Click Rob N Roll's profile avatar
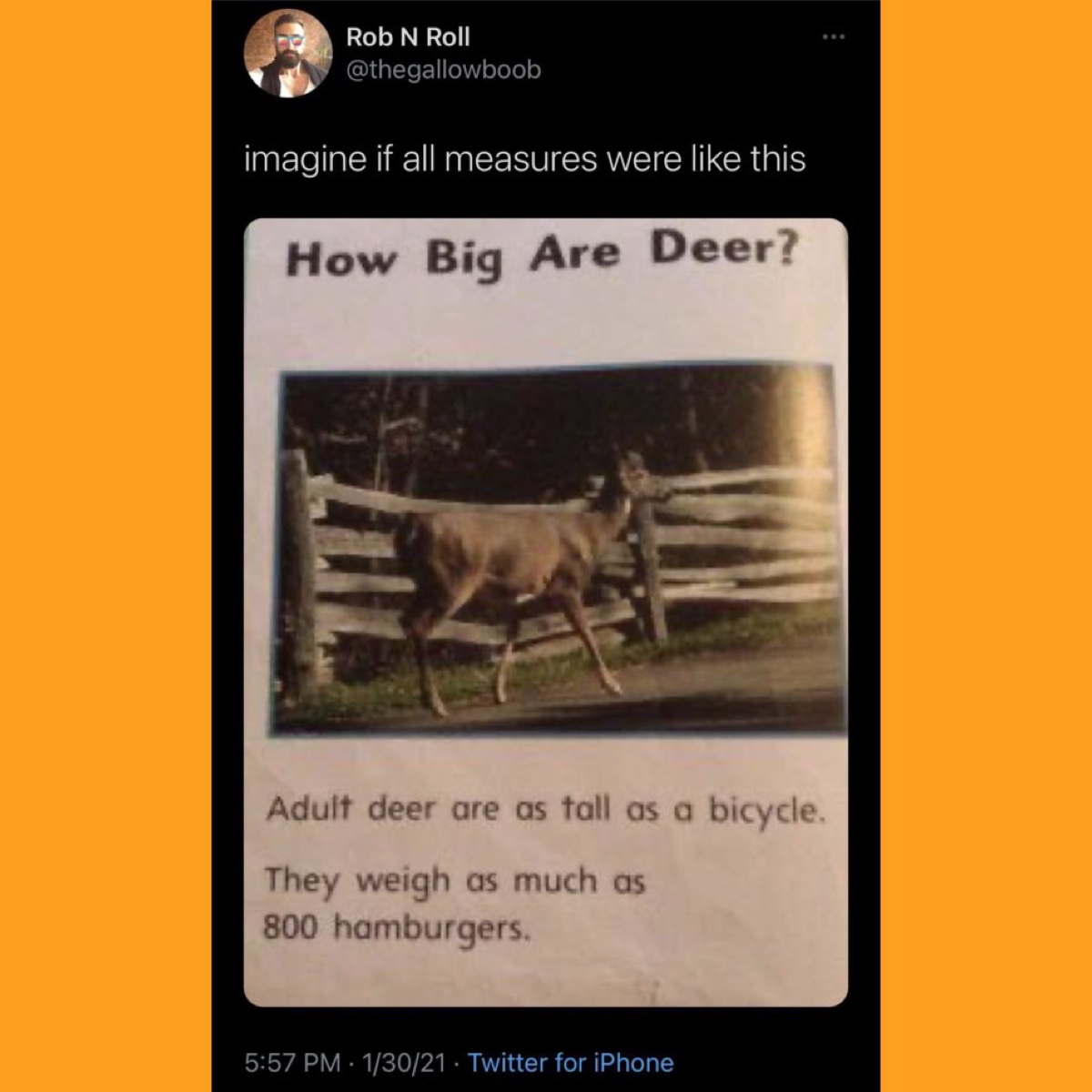Image resolution: width=1092 pixels, height=1092 pixels. coord(288,54)
